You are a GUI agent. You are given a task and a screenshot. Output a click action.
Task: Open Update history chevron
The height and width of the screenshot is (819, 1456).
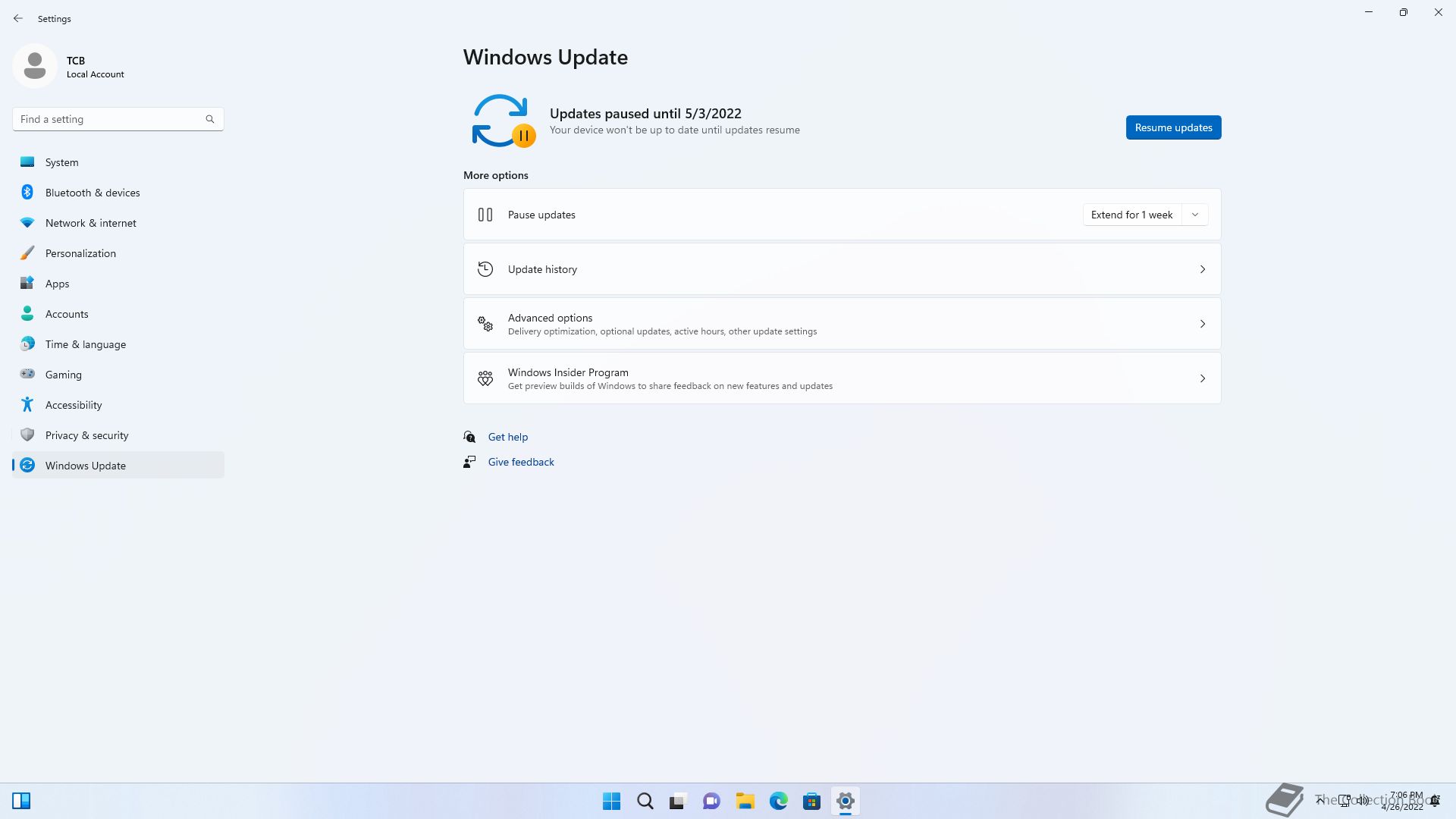coord(1203,269)
